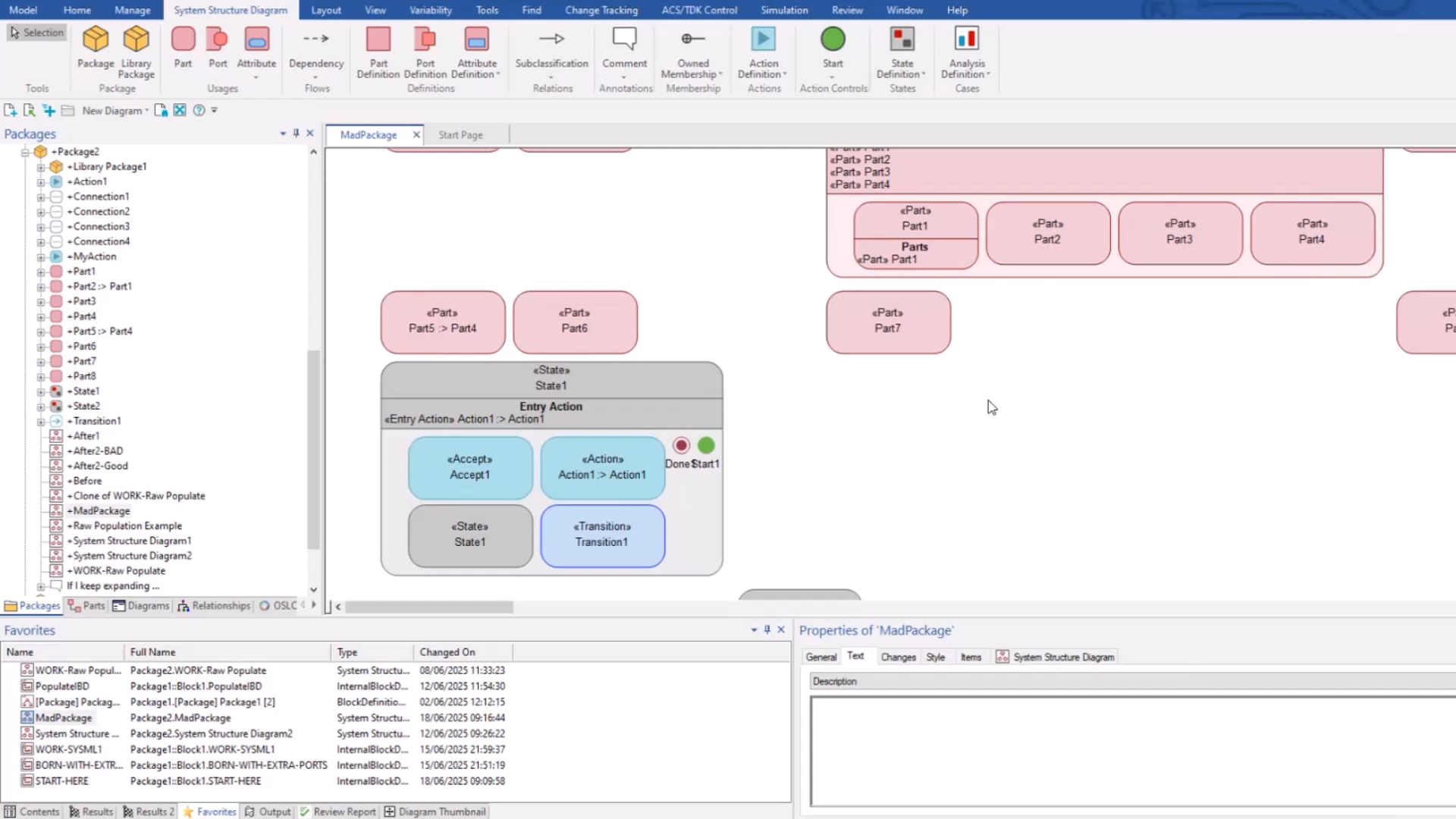Open the Simulation ribbon tab
Viewport: 1456px width, 819px height.
click(784, 11)
